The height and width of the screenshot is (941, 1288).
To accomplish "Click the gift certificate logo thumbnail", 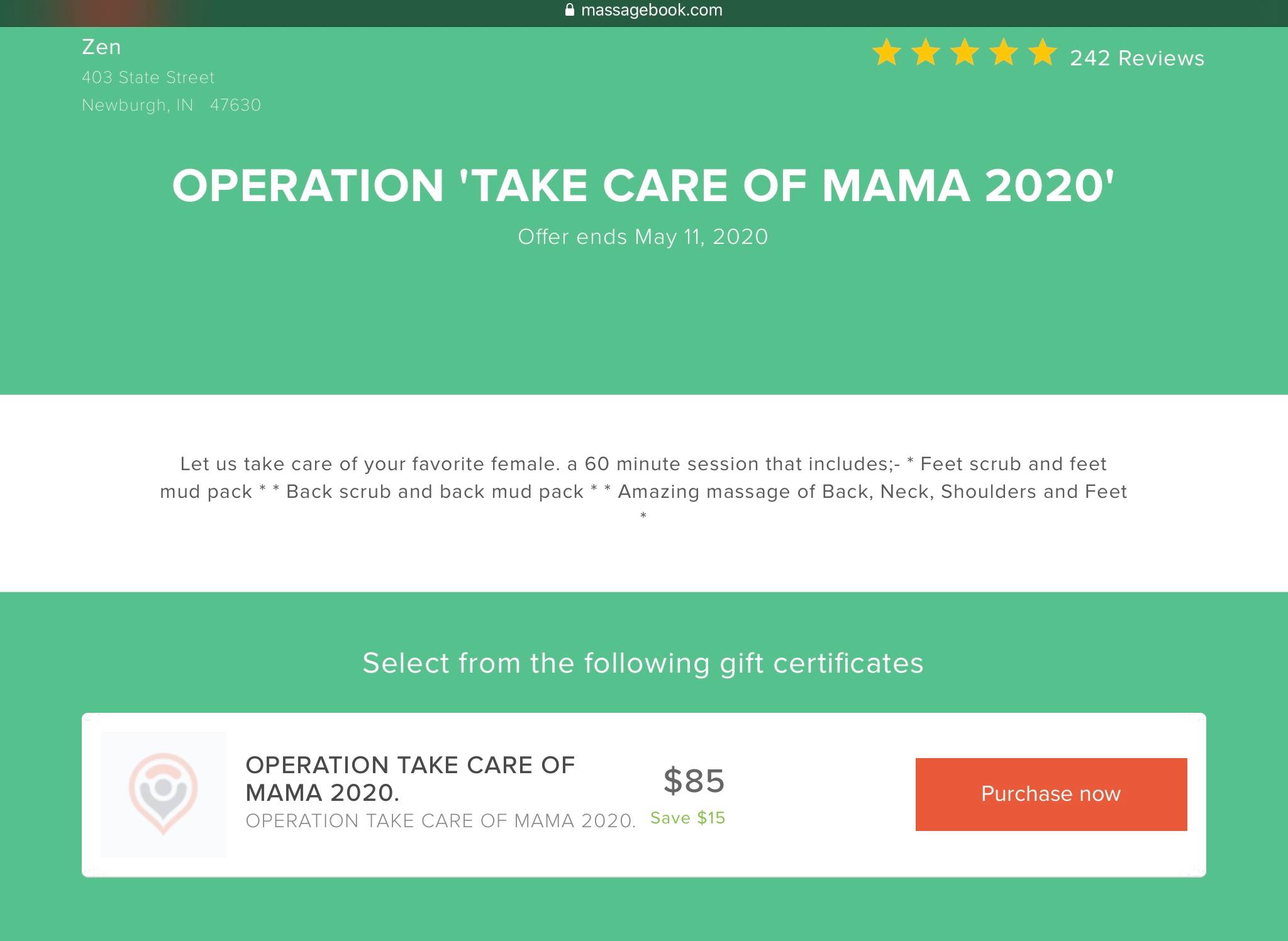I will click(x=164, y=794).
